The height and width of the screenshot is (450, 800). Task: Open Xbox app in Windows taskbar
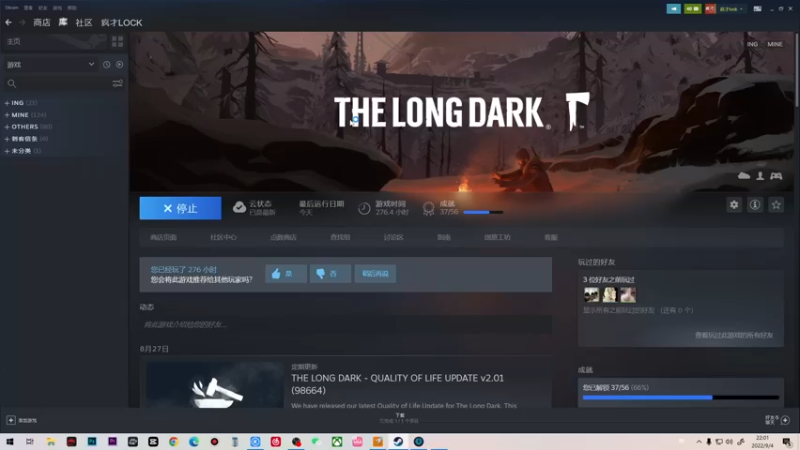point(337,441)
